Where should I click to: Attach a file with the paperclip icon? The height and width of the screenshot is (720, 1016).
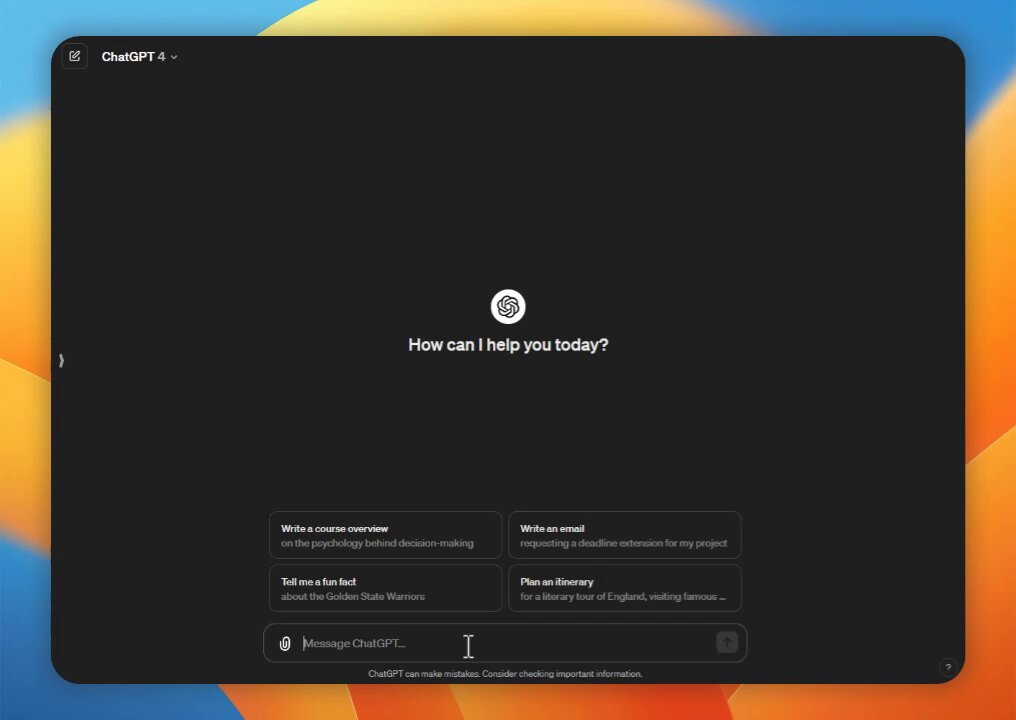pos(285,644)
